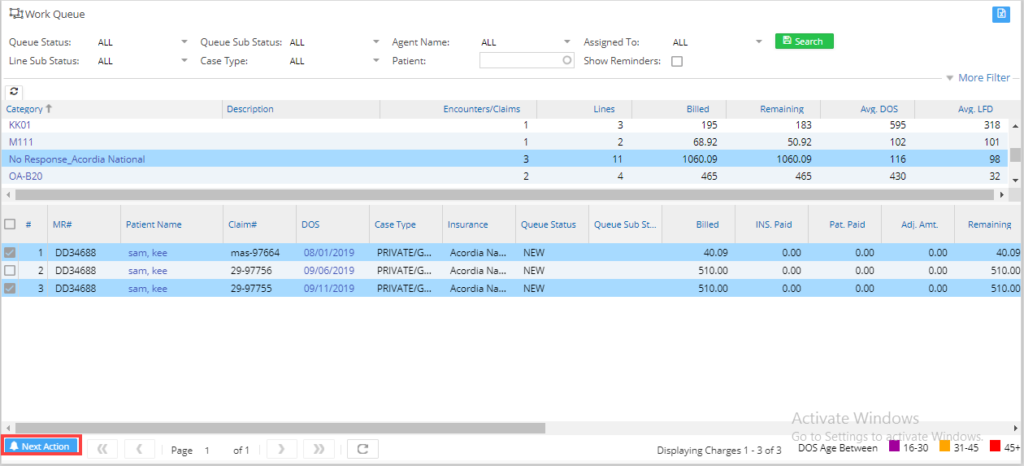
Task: Go to the first page arrow
Action: point(102,449)
